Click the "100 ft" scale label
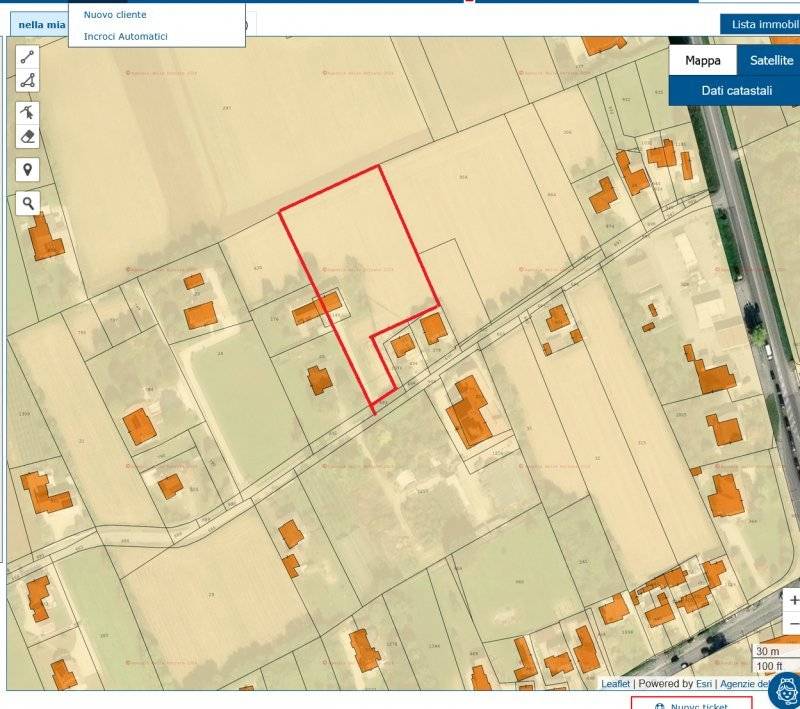Image resolution: width=800 pixels, height=709 pixels. tap(769, 666)
